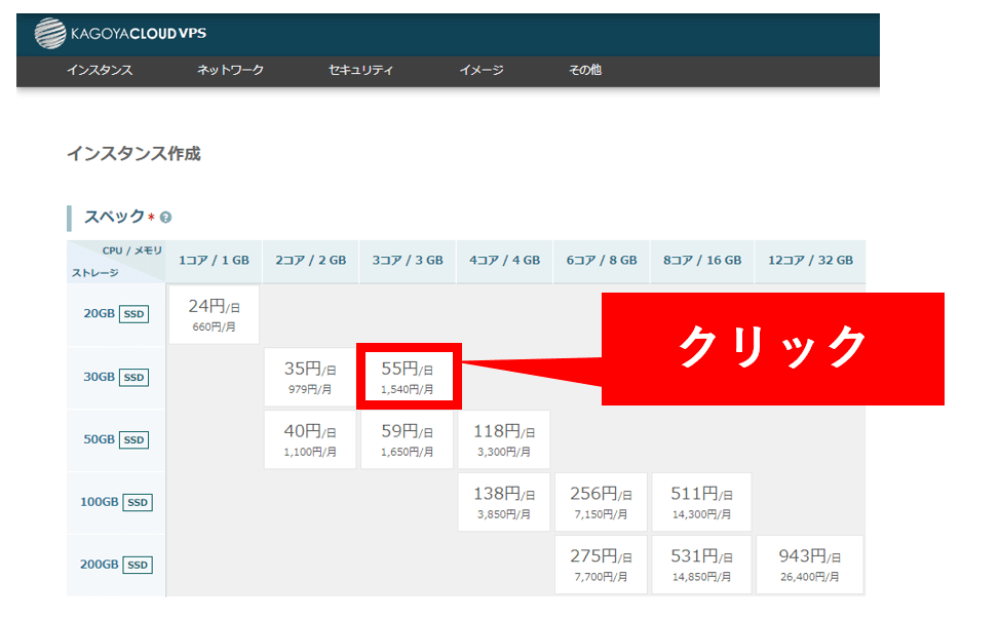Open the イメージ menu
Screen dimensions: 1000x618
pos(482,70)
